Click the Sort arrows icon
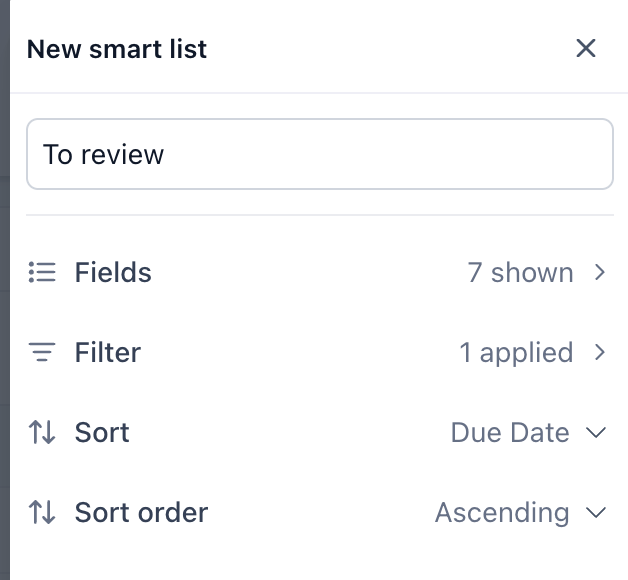 pyautogui.click(x=42, y=433)
